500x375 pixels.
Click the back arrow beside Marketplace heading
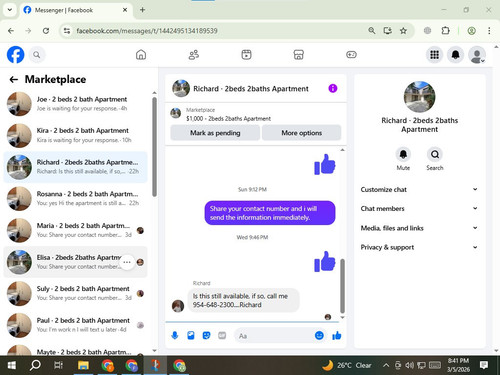tap(14, 79)
